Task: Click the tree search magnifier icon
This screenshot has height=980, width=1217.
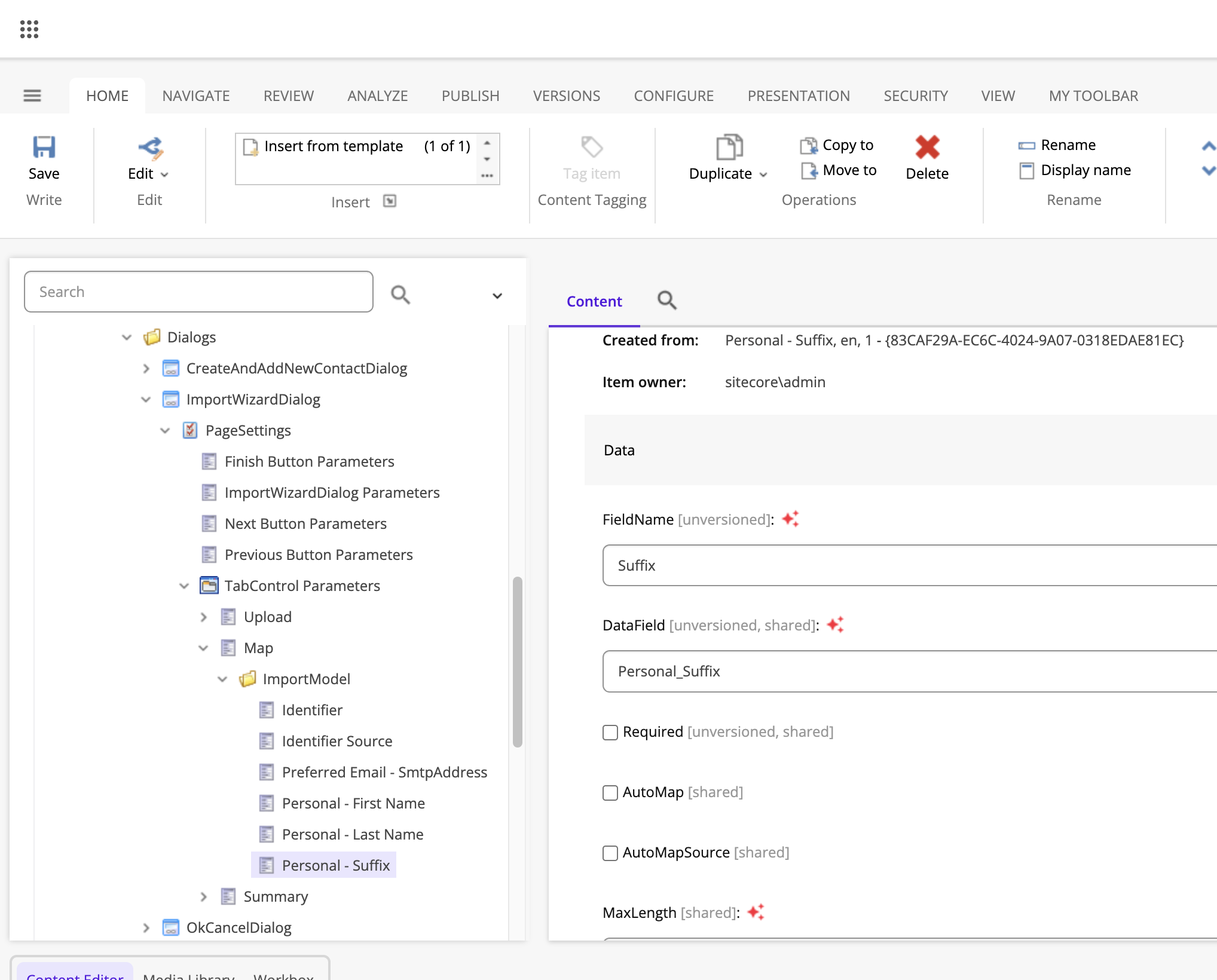Action: [x=400, y=294]
